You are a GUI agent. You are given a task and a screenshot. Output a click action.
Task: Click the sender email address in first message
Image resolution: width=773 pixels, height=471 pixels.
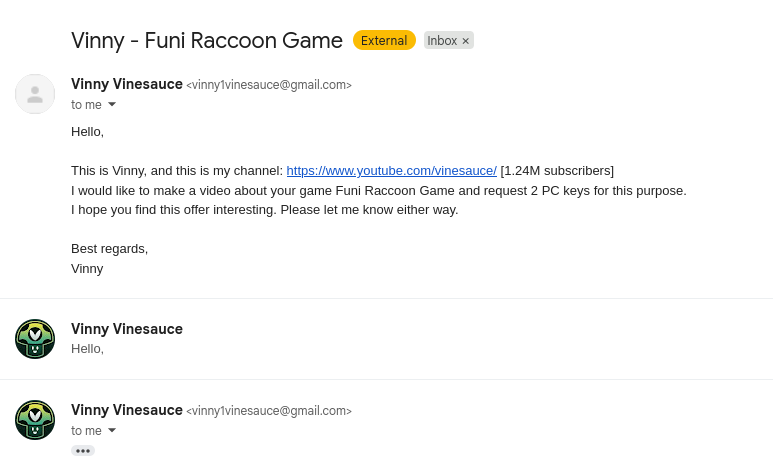click(269, 85)
